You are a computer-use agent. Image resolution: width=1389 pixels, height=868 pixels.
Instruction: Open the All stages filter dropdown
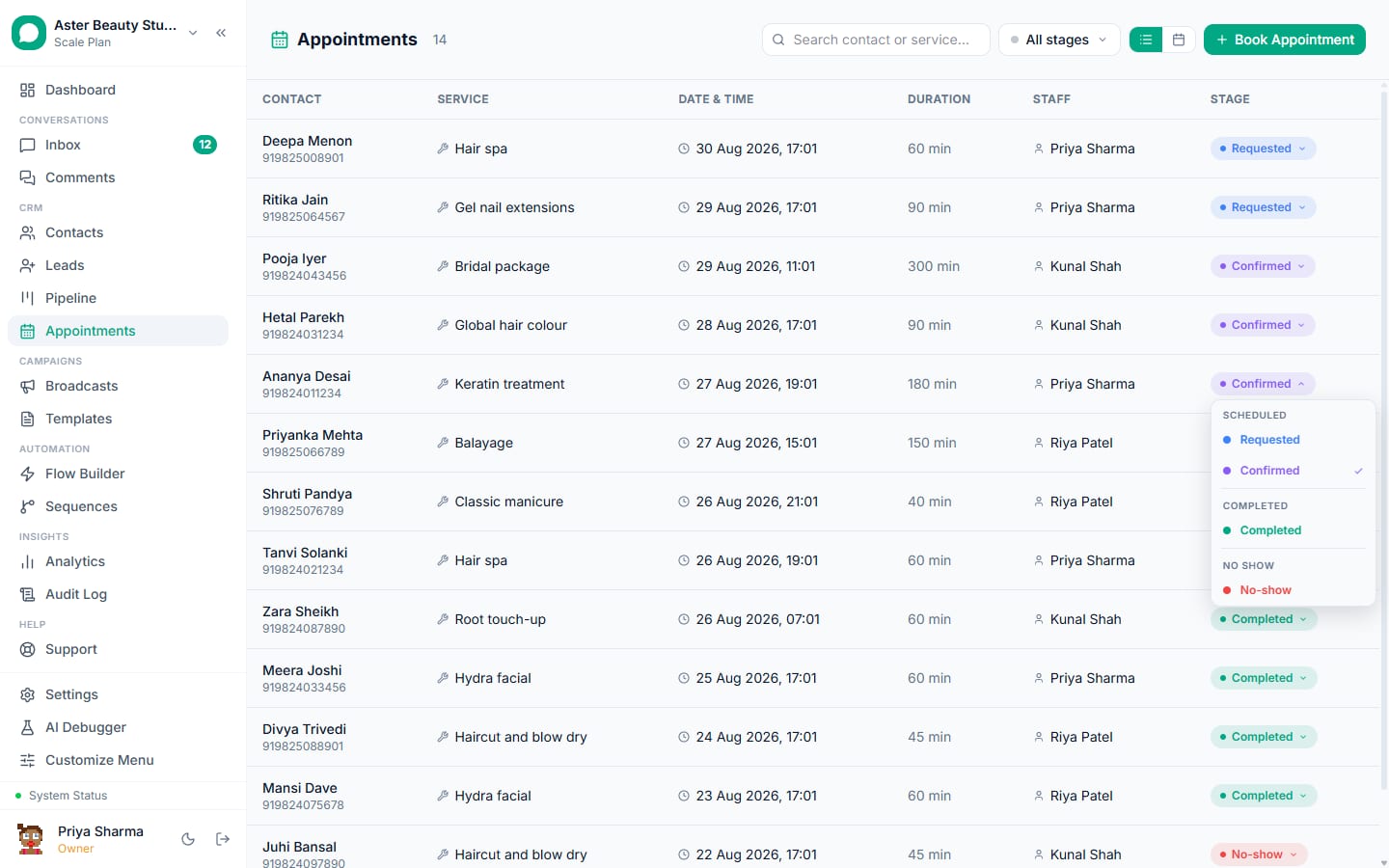coord(1059,40)
